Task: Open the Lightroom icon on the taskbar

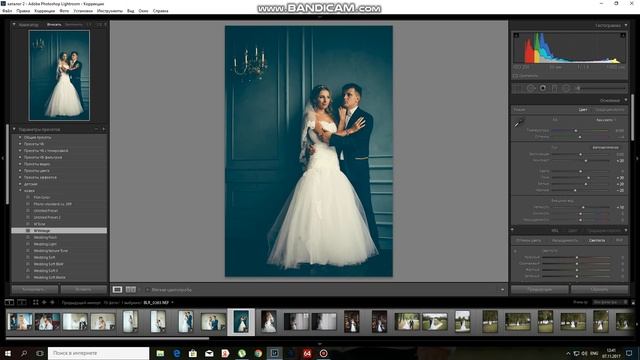Action: click(274, 353)
